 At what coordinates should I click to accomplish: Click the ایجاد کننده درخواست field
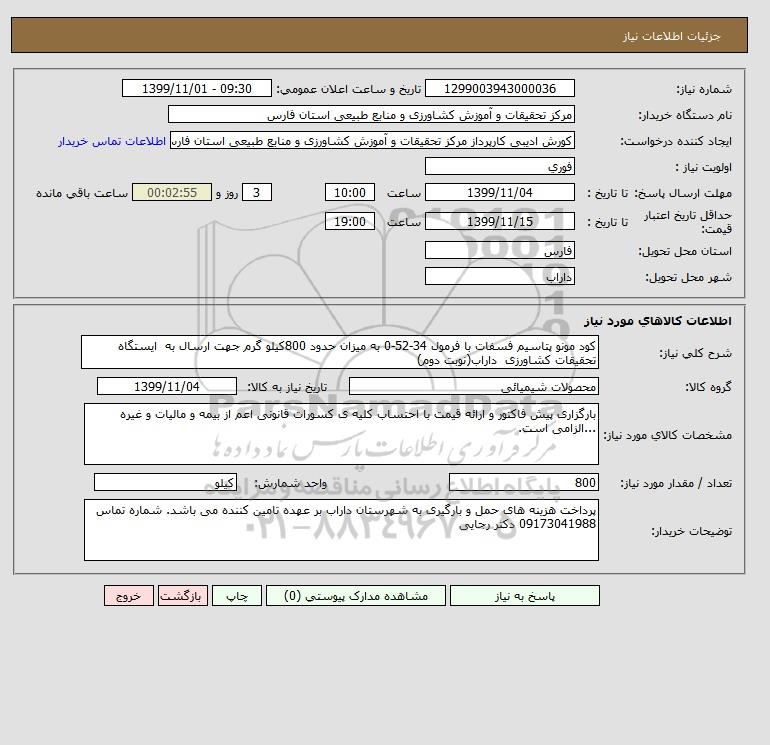tap(372, 140)
